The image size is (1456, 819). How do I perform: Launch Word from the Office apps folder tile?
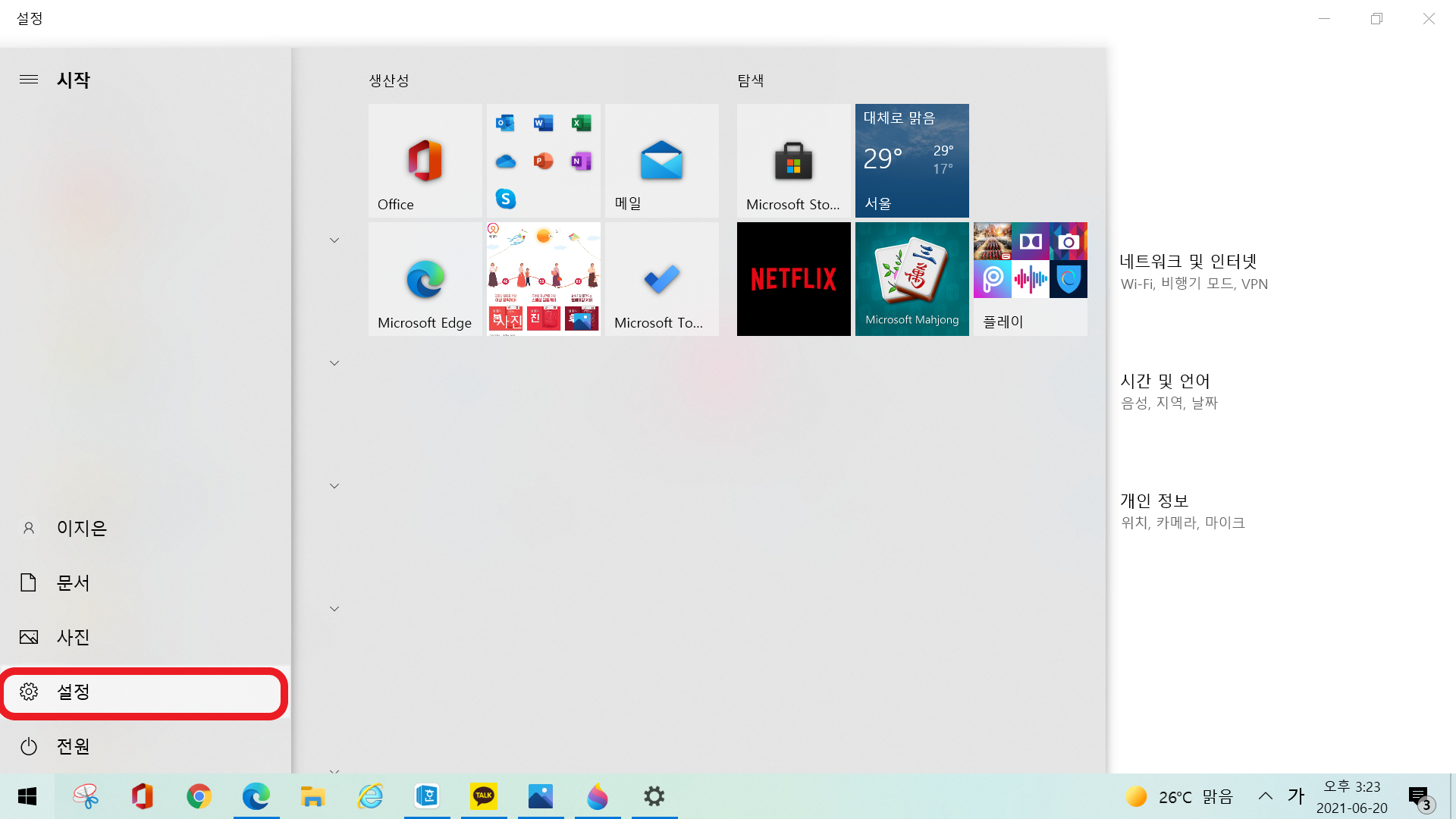point(544,123)
